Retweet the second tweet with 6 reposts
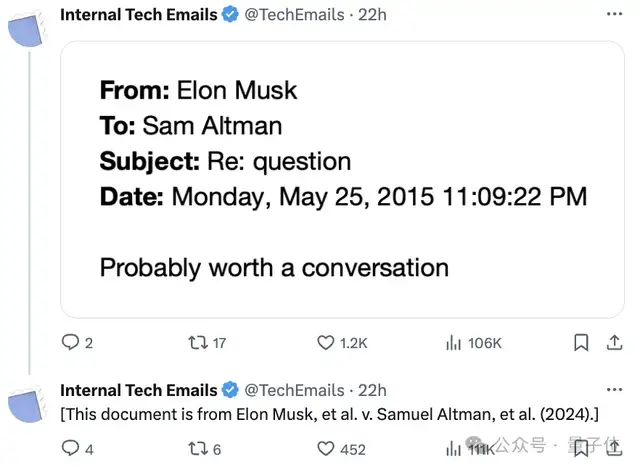This screenshot has width=640, height=470. click(x=198, y=449)
